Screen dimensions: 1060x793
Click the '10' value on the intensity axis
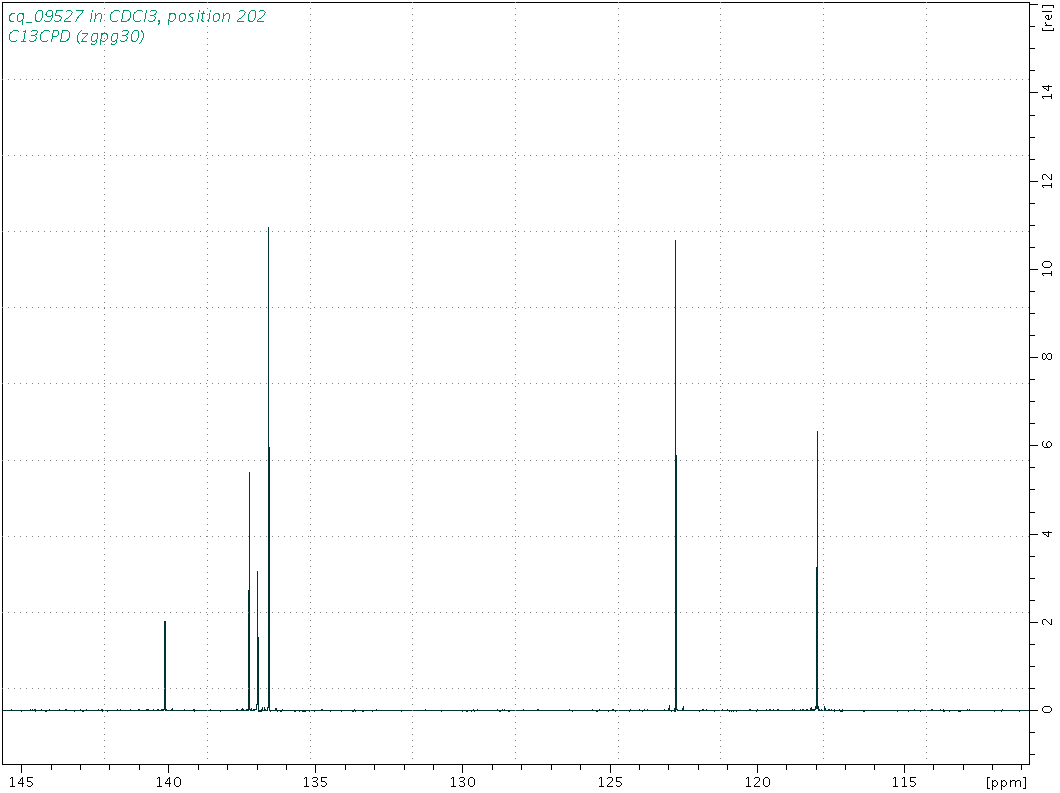pos(1047,268)
